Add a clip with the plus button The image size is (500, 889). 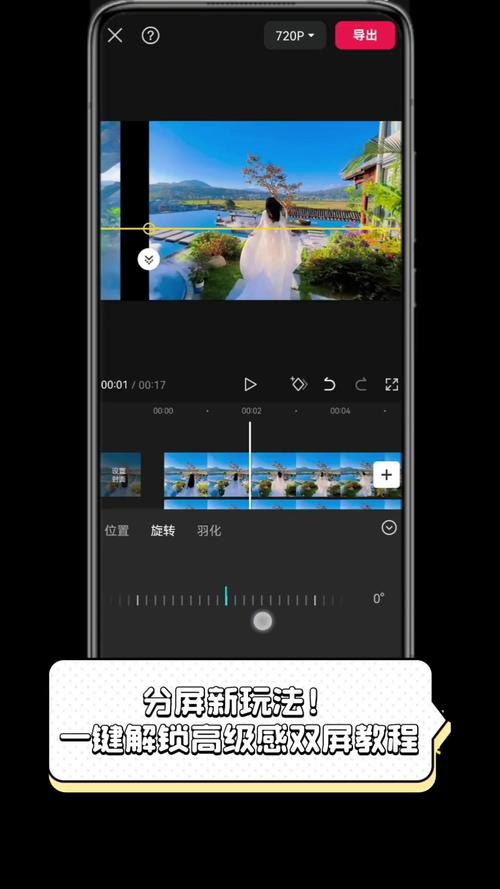[x=387, y=475]
